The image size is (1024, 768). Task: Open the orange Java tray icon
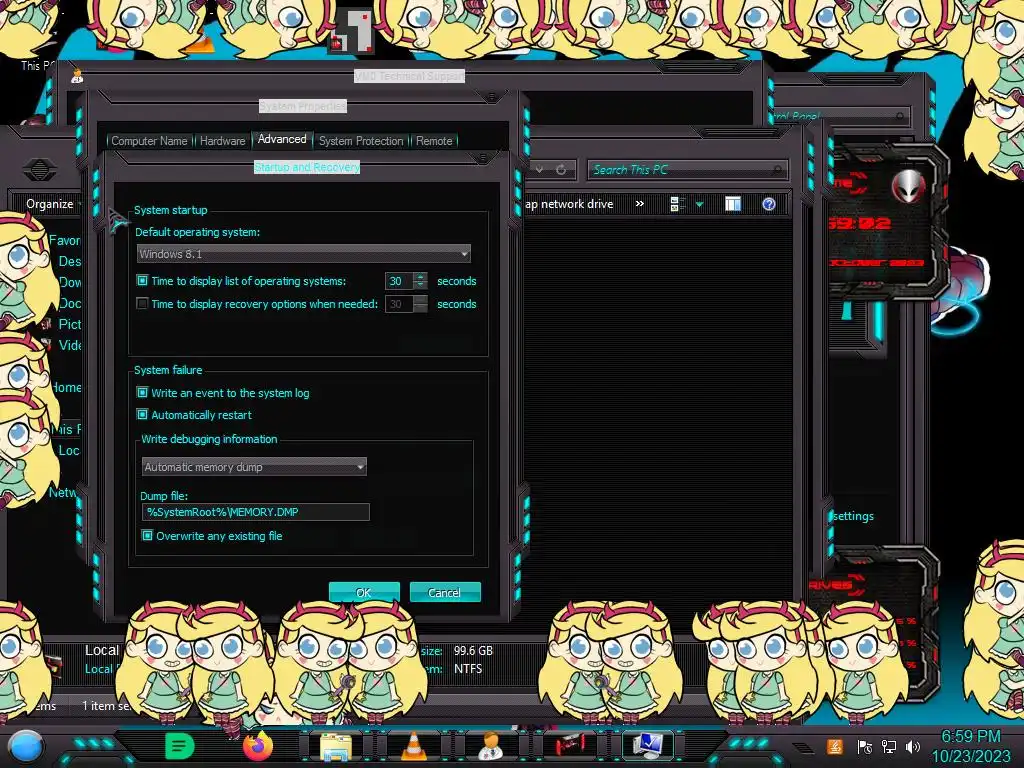point(835,746)
